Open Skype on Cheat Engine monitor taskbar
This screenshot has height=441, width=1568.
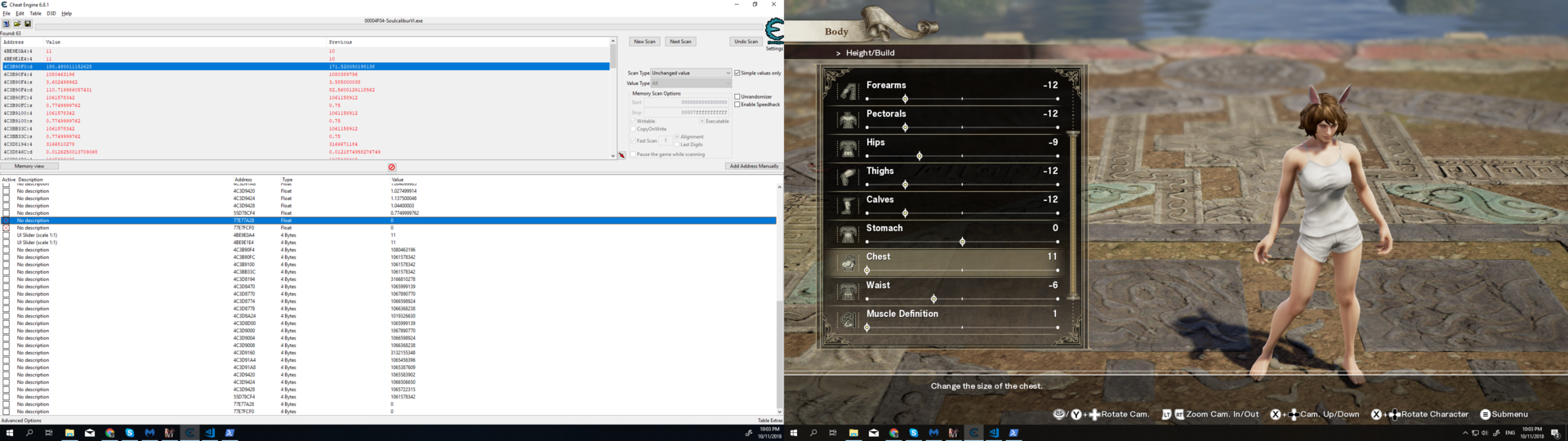[x=129, y=433]
